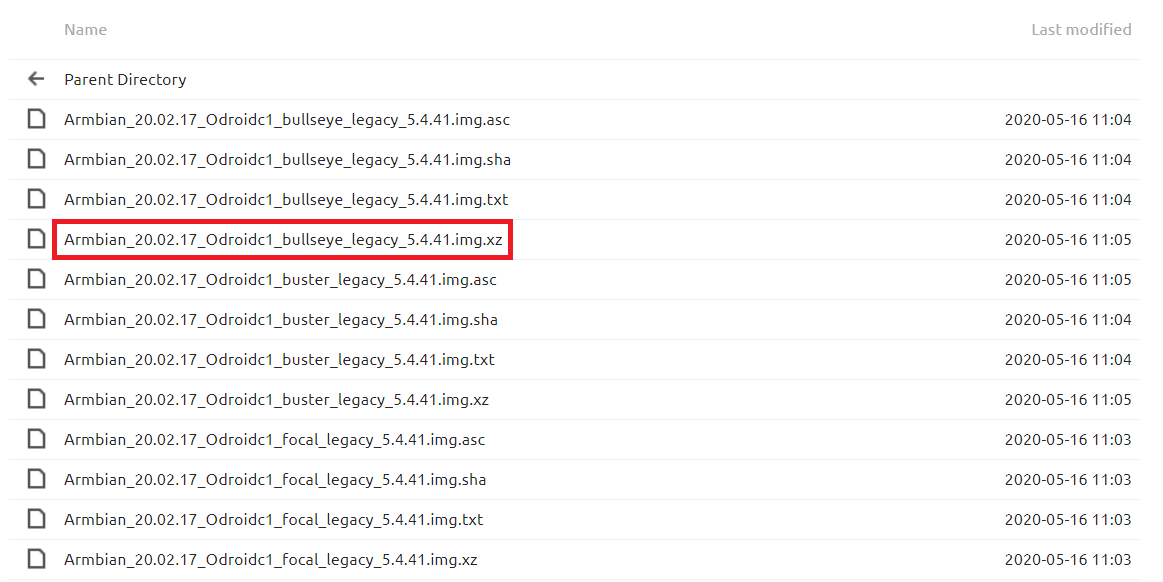The image size is (1163, 582).
Task: Open Armbian buster_legacy_5.4.41.img.sha link
Action: (281, 320)
